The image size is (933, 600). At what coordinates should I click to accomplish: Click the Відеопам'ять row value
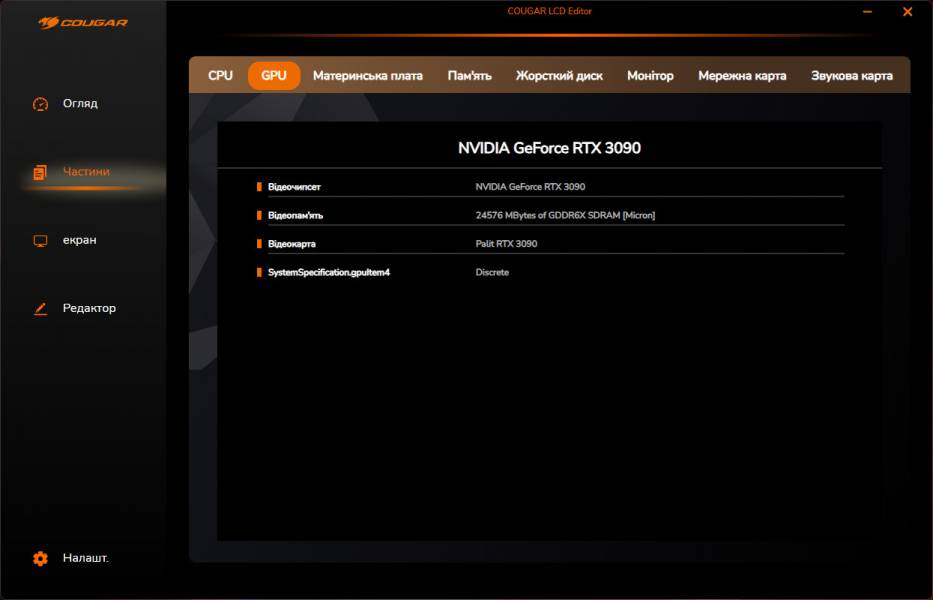click(565, 214)
